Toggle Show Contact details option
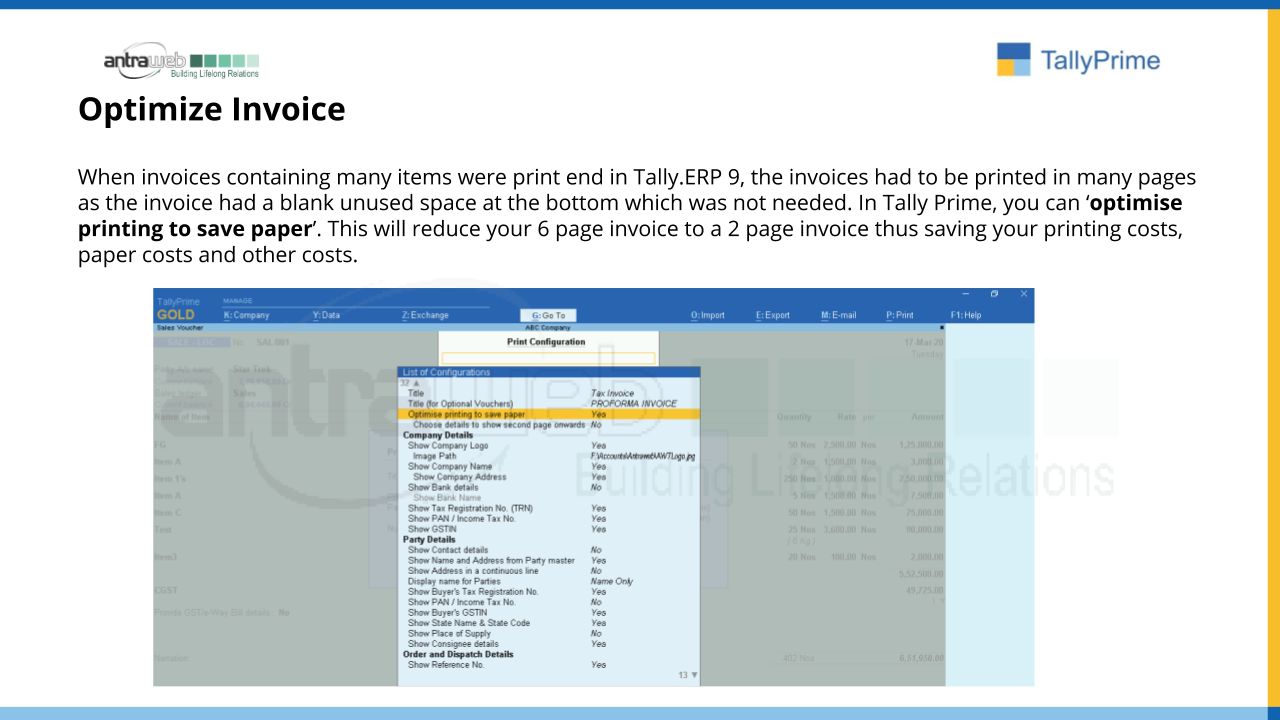Image resolution: width=1280 pixels, height=720 pixels. [549, 550]
